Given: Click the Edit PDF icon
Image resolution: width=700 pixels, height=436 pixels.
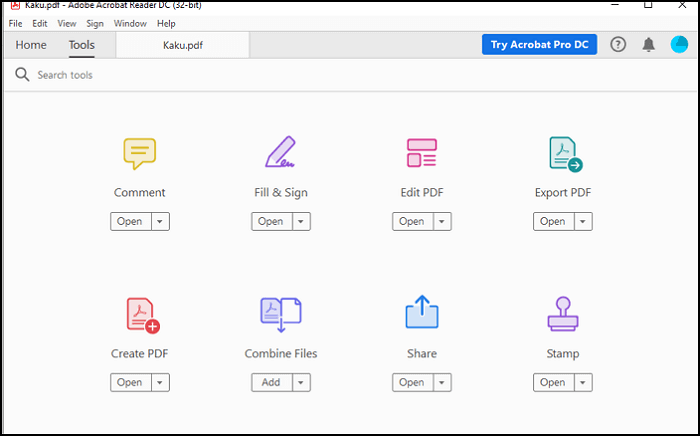Looking at the screenshot, I should 421,153.
